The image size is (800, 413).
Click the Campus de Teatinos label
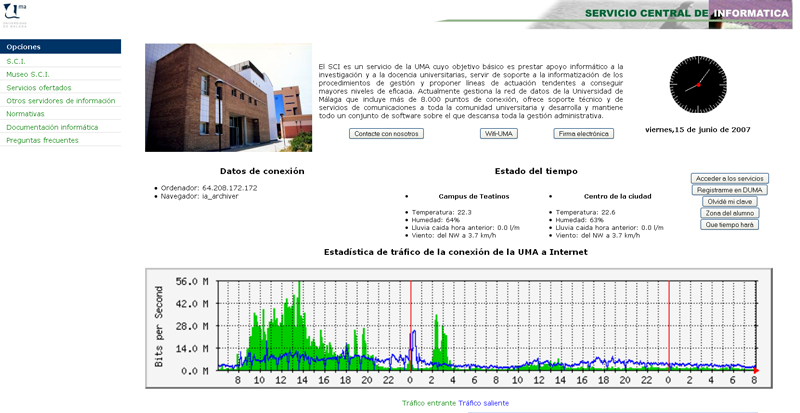(474, 197)
